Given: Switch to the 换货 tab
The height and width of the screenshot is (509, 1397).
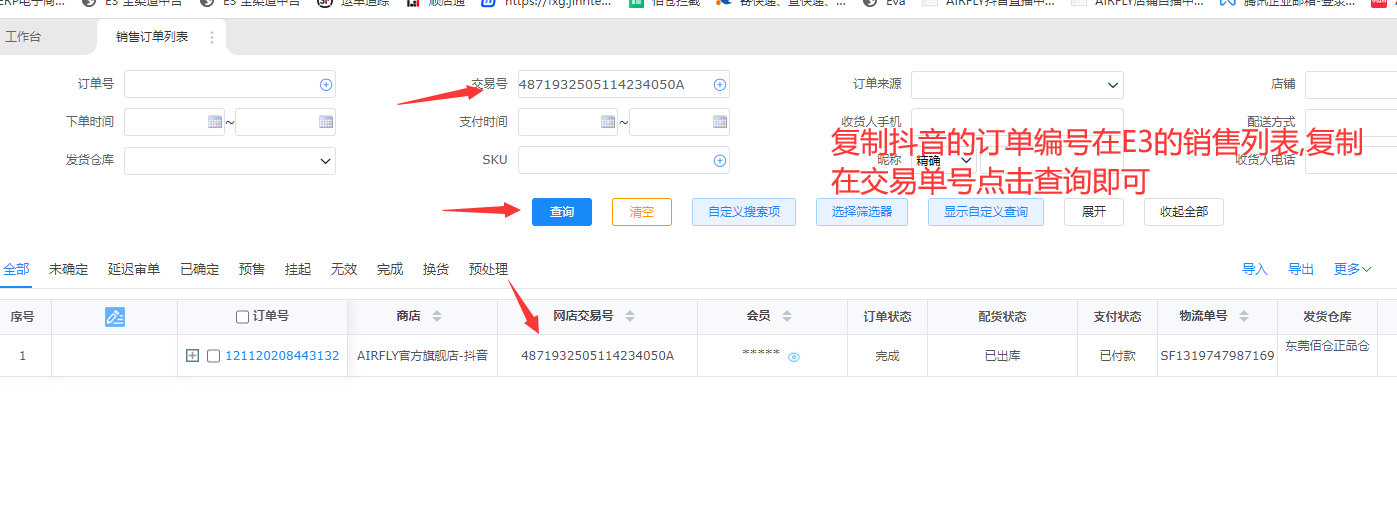Looking at the screenshot, I should pos(436,269).
